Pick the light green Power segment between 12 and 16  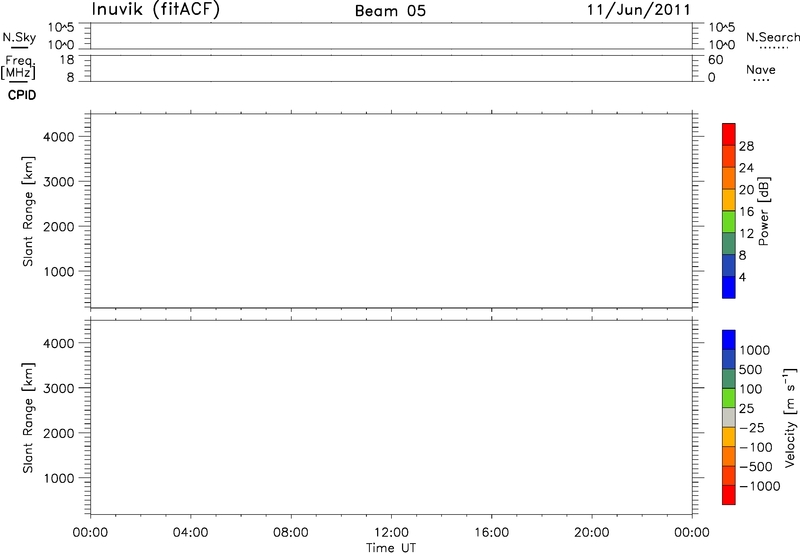point(729,222)
